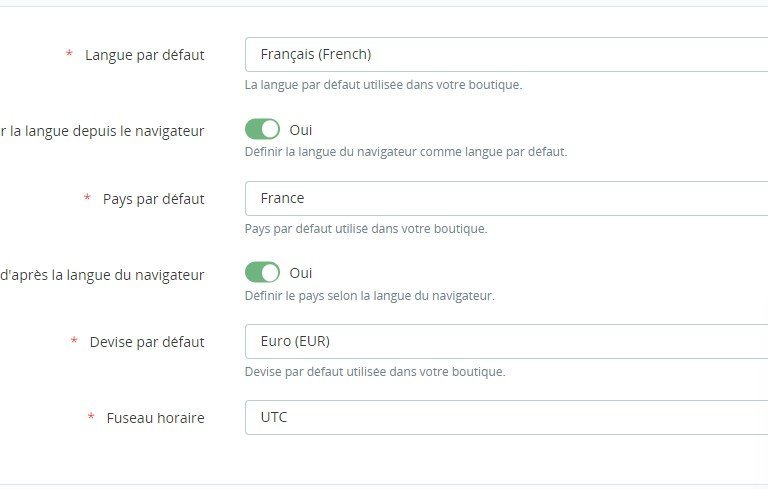Click help text 'Definir le pays selon la langue'
Viewport: 768px width, 489px height.
(x=369, y=295)
